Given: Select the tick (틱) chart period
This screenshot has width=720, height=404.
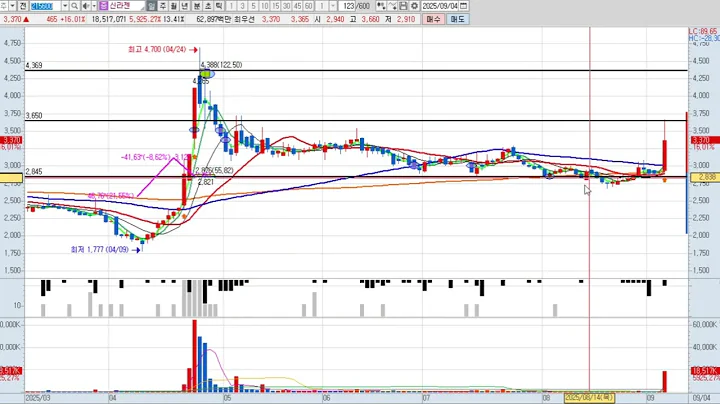Looking at the screenshot, I should [x=219, y=6].
